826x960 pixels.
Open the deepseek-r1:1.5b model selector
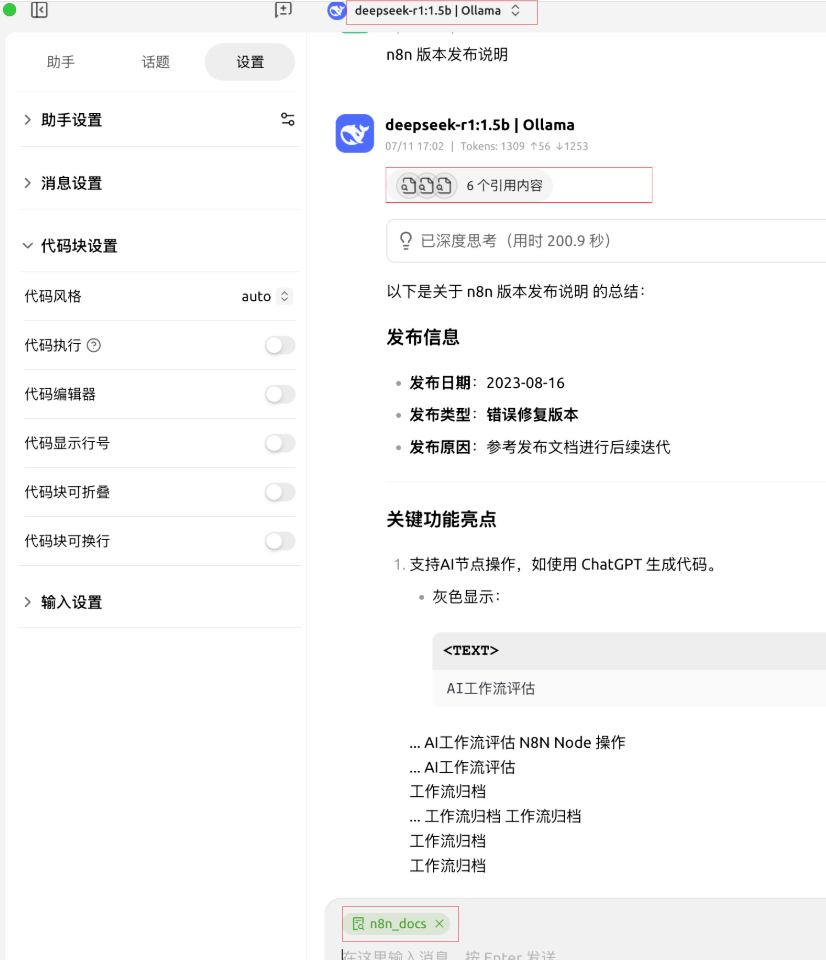[x=437, y=10]
